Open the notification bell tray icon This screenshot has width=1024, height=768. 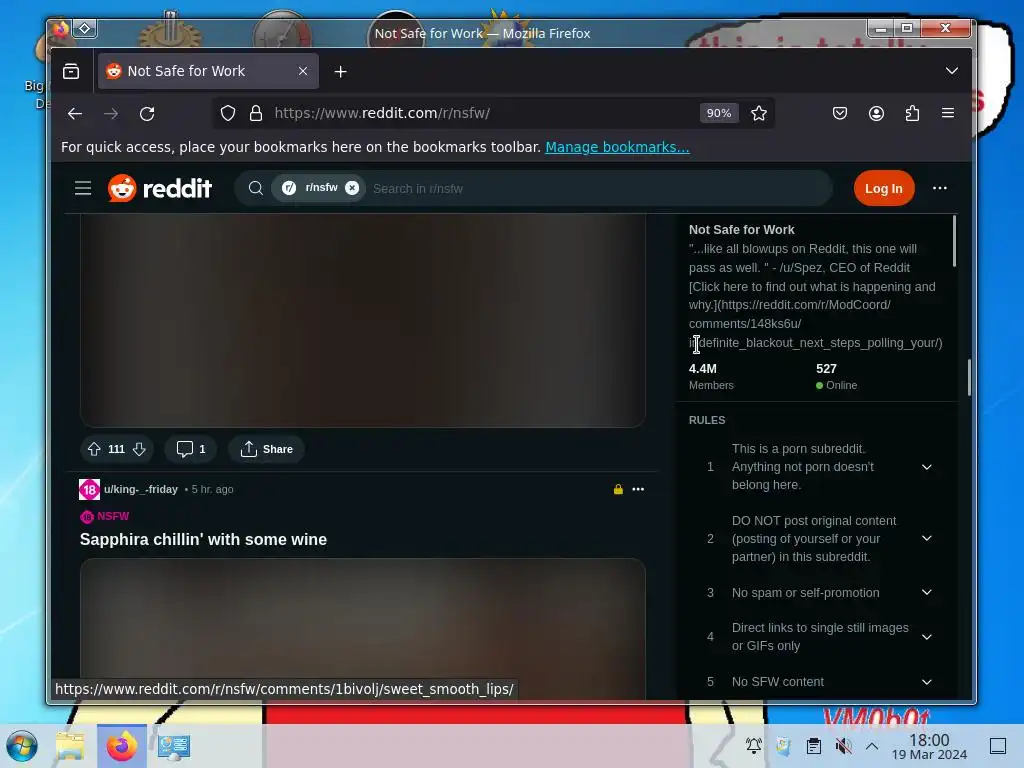[x=754, y=746]
